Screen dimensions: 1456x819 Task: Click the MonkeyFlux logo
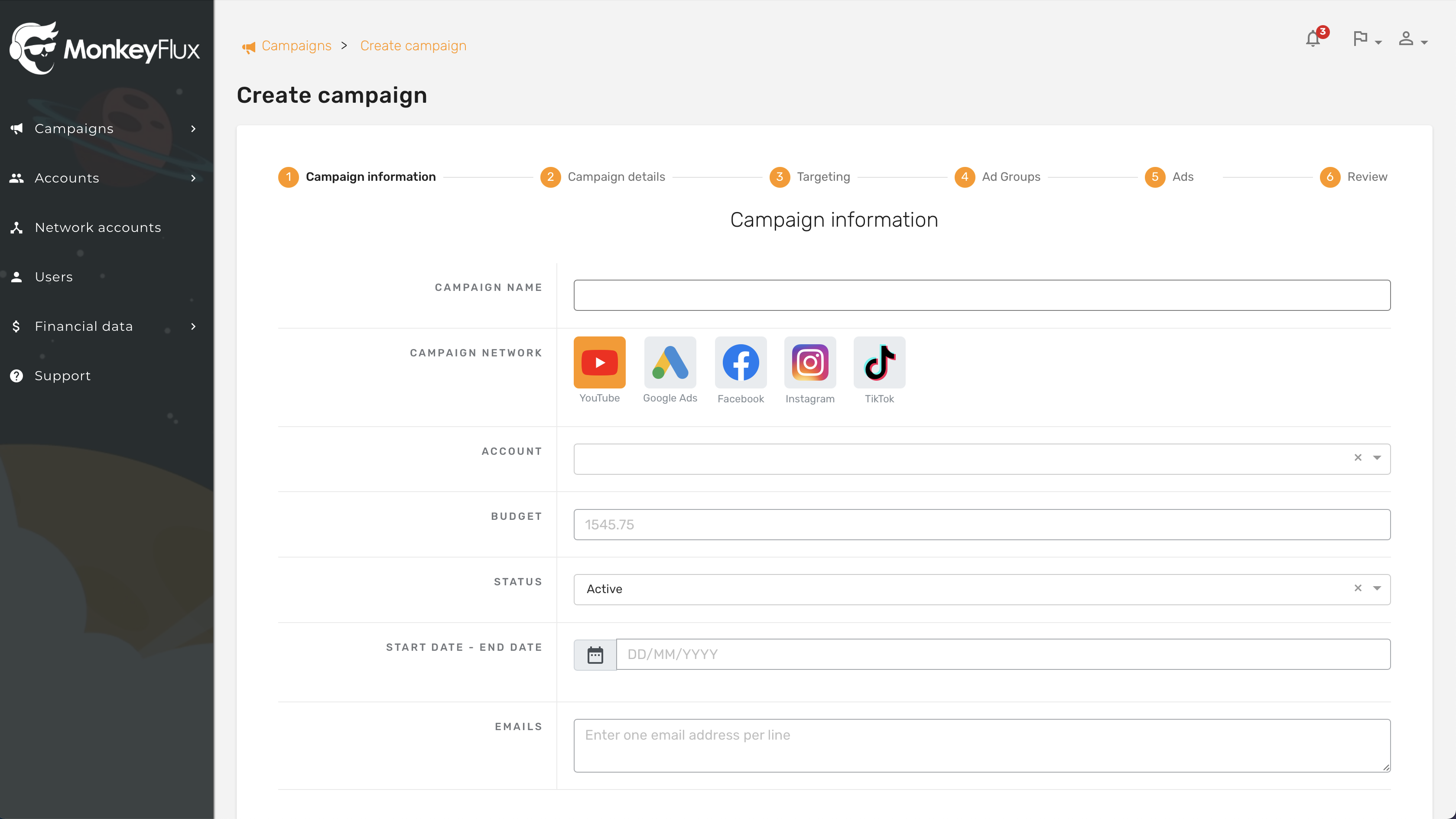pos(105,48)
